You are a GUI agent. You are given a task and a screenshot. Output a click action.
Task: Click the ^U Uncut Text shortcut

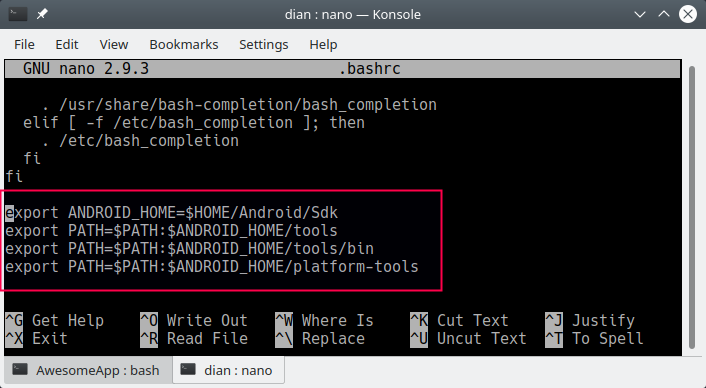point(469,338)
